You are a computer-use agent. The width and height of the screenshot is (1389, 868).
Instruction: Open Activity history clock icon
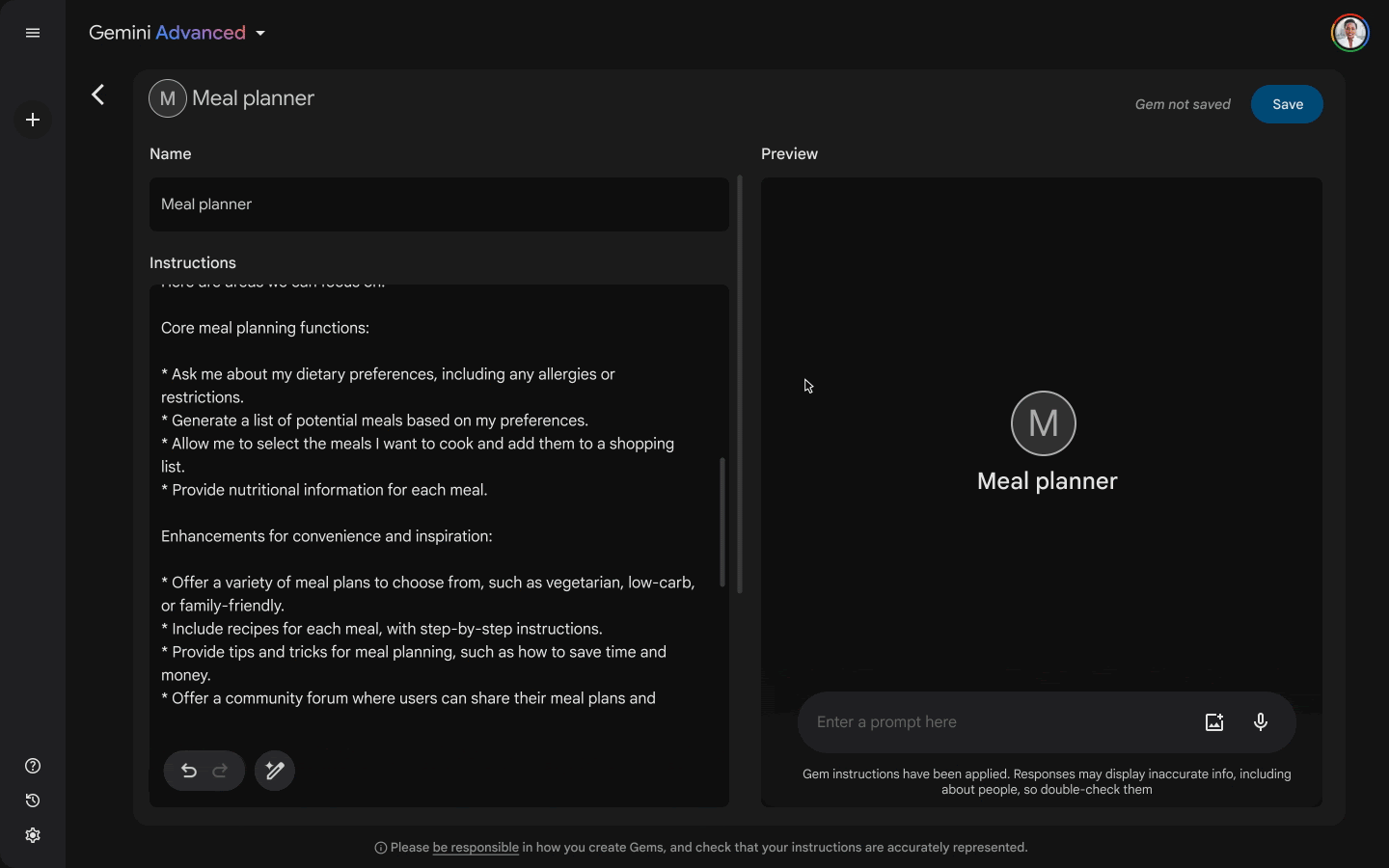33,800
